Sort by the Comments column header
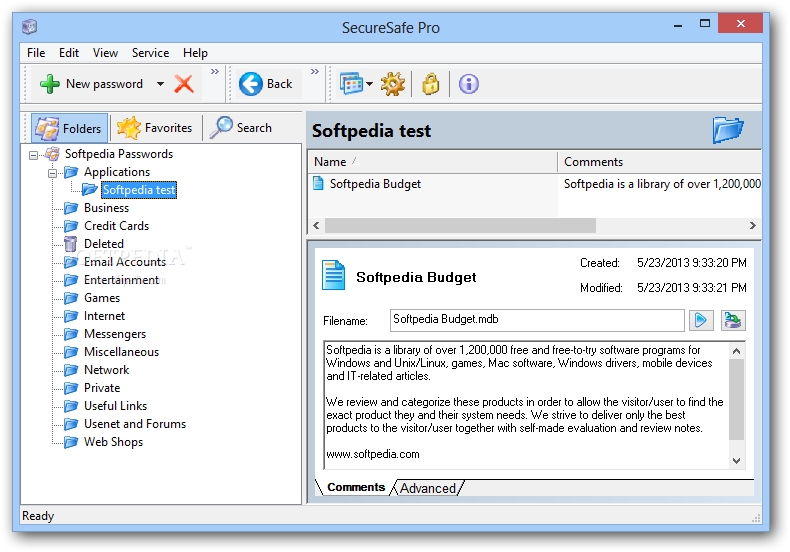790x552 pixels. pos(660,162)
